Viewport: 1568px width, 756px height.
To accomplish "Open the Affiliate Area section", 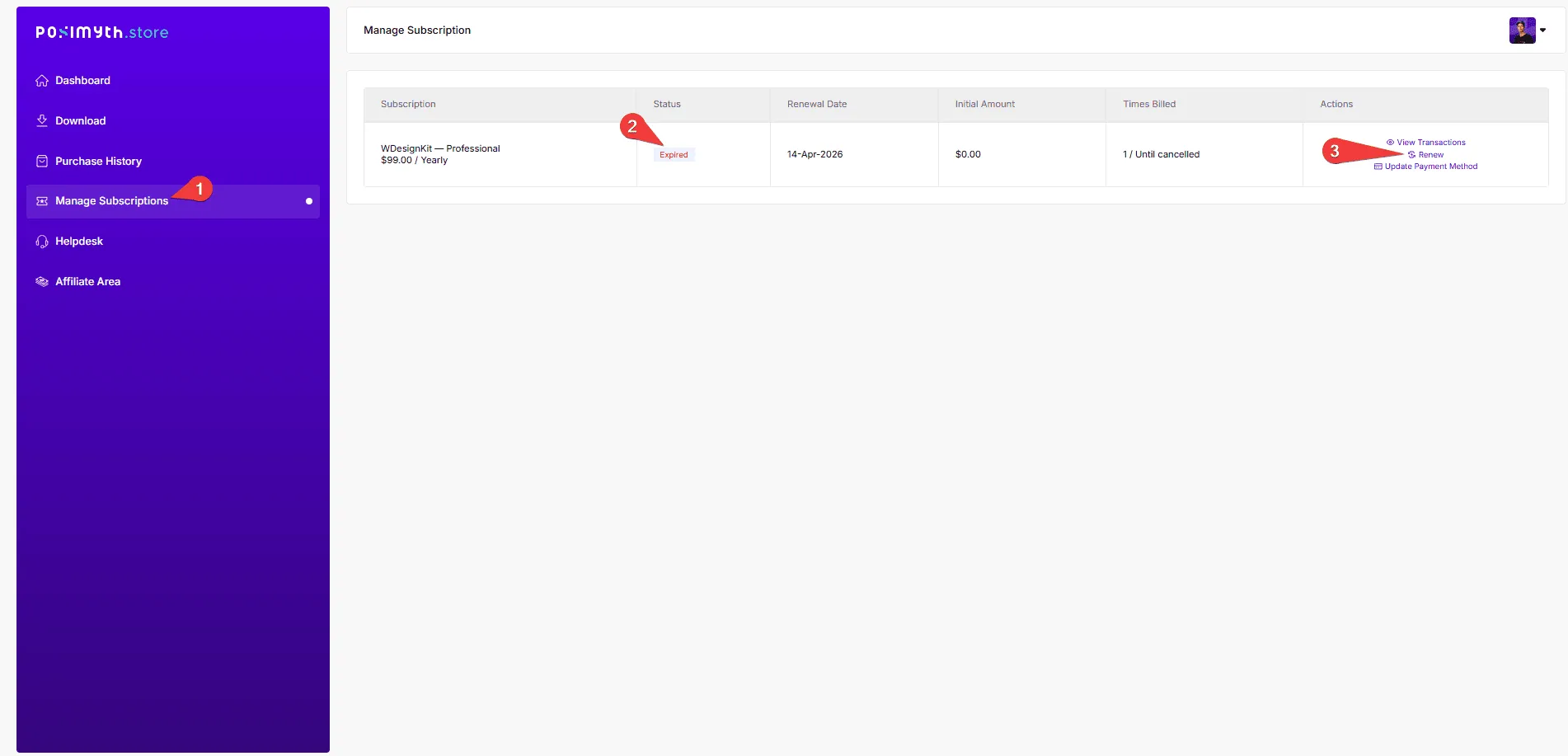I will 87,282.
